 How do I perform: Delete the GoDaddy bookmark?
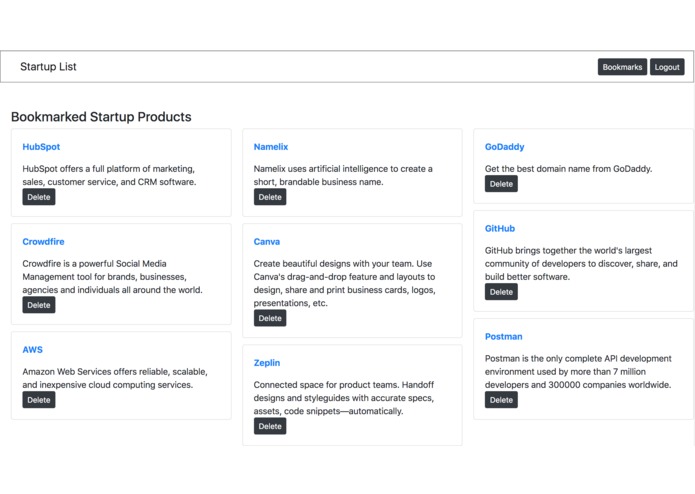tap(501, 184)
